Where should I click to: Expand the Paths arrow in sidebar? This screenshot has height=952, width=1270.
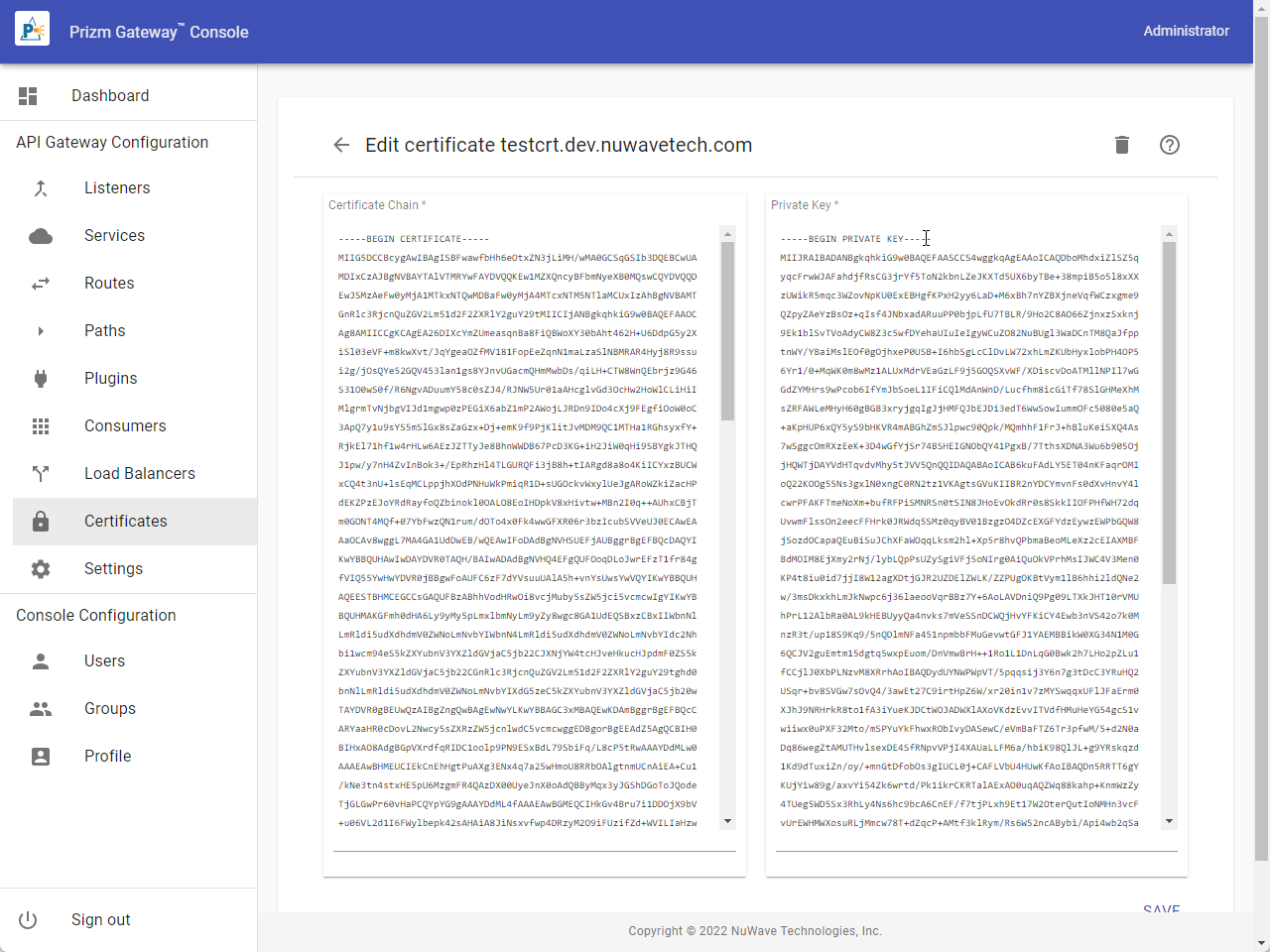click(x=41, y=331)
